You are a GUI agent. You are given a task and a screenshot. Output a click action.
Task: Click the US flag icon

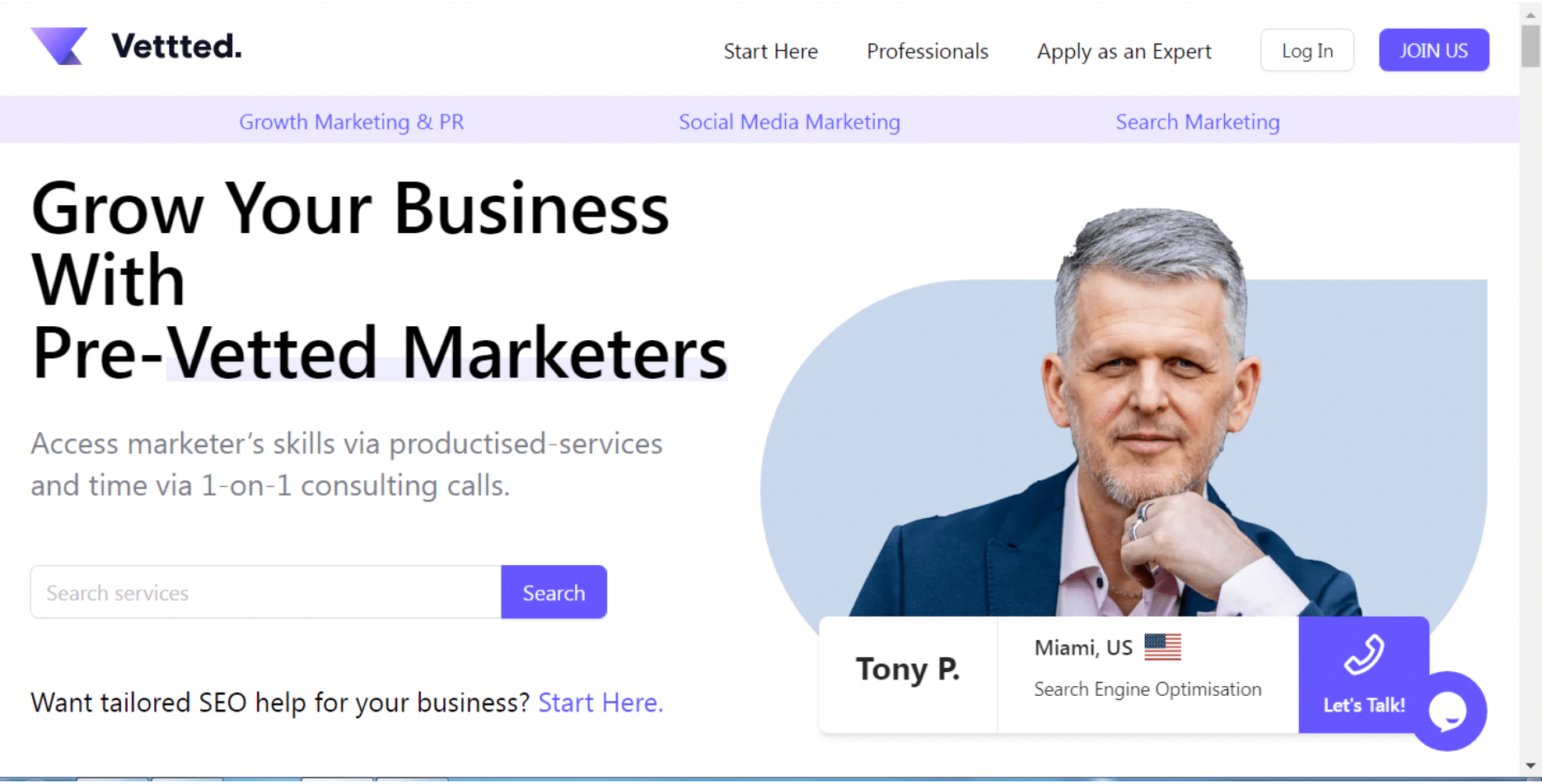tap(1162, 647)
